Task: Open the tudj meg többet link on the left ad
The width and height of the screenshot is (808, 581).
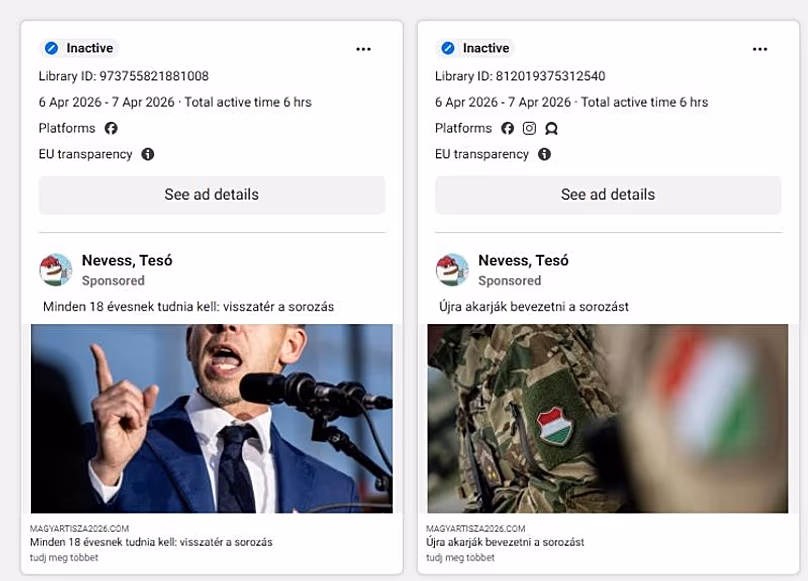Action: point(65,557)
